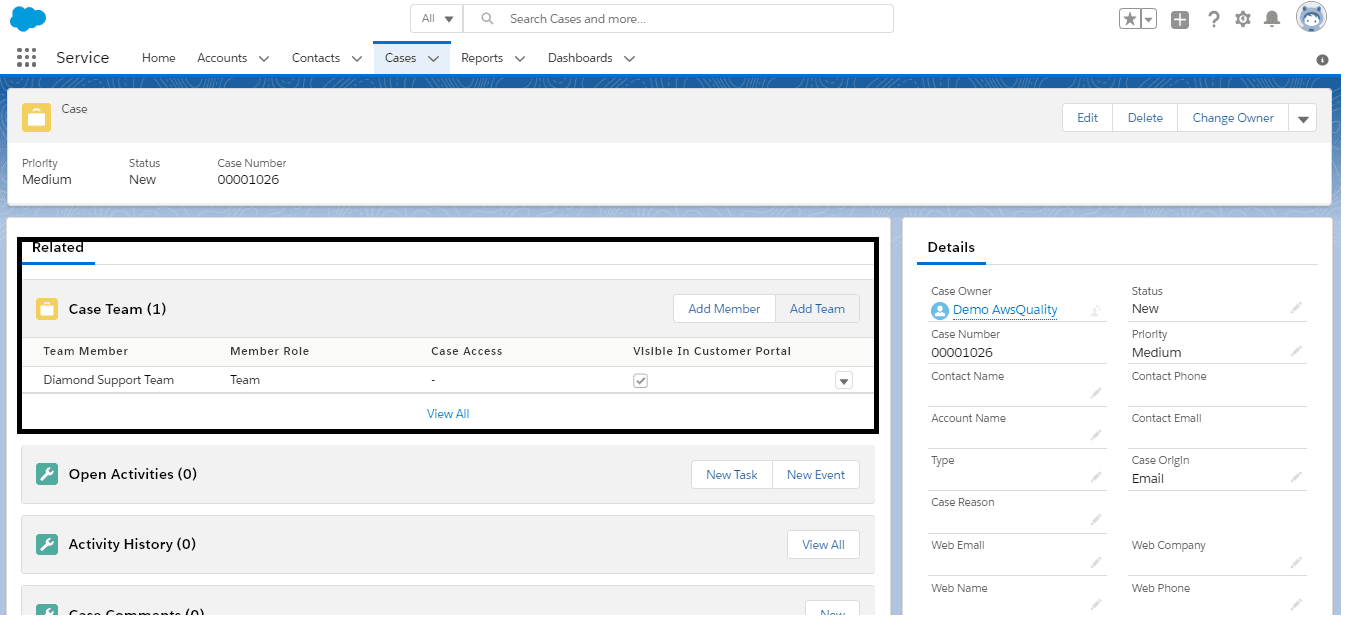View notifications bell icon
The width and height of the screenshot is (1368, 625).
pyautogui.click(x=1272, y=19)
